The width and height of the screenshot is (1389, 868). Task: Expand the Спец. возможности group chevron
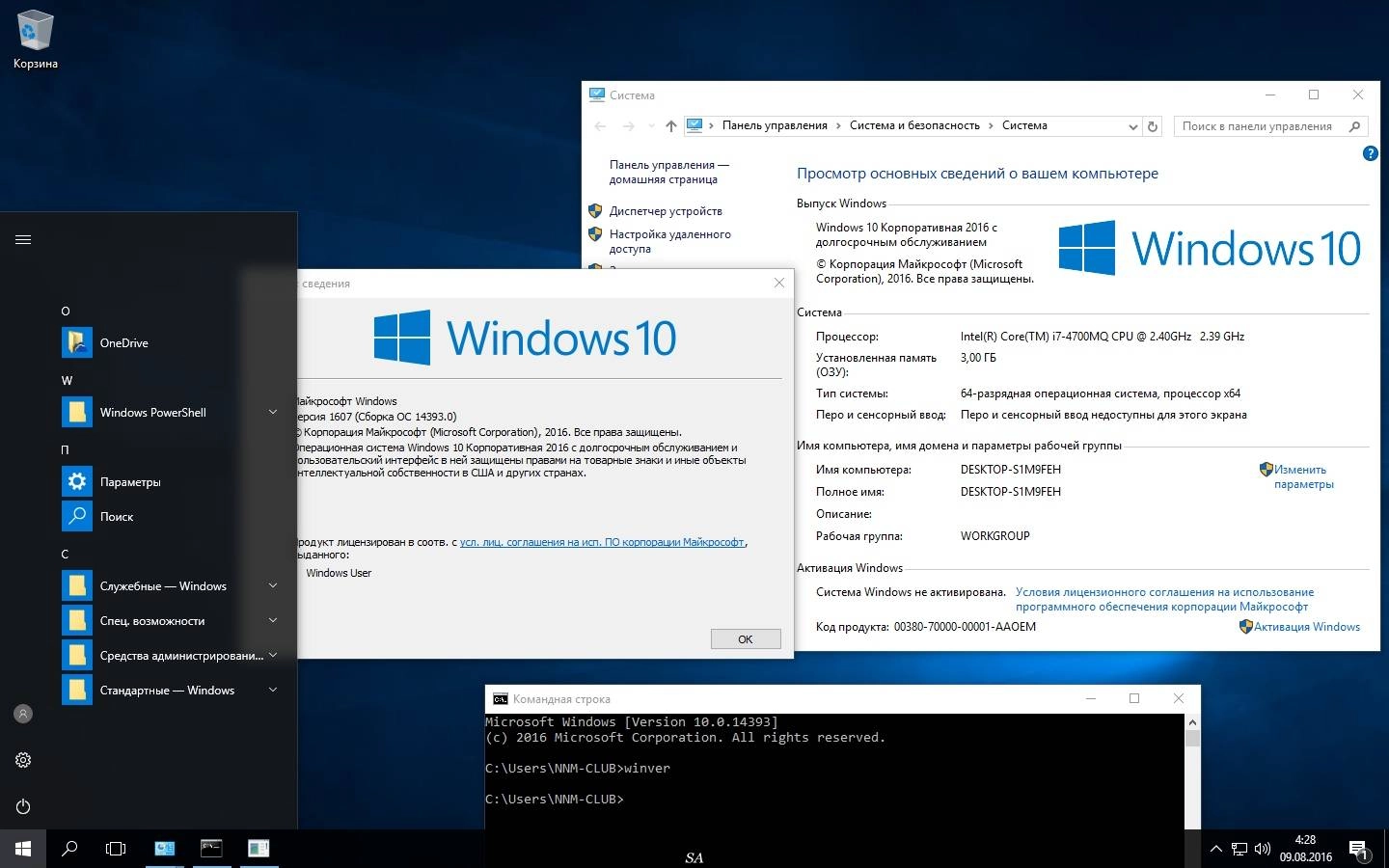pos(273,620)
